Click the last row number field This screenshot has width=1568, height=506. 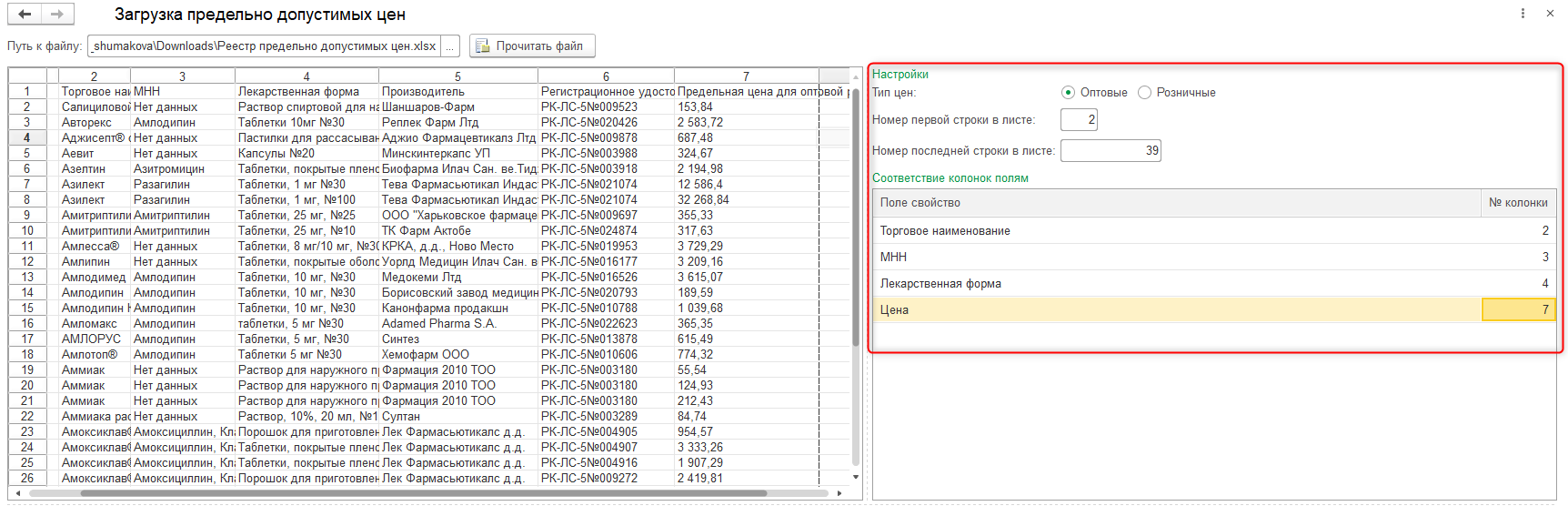click(1110, 150)
